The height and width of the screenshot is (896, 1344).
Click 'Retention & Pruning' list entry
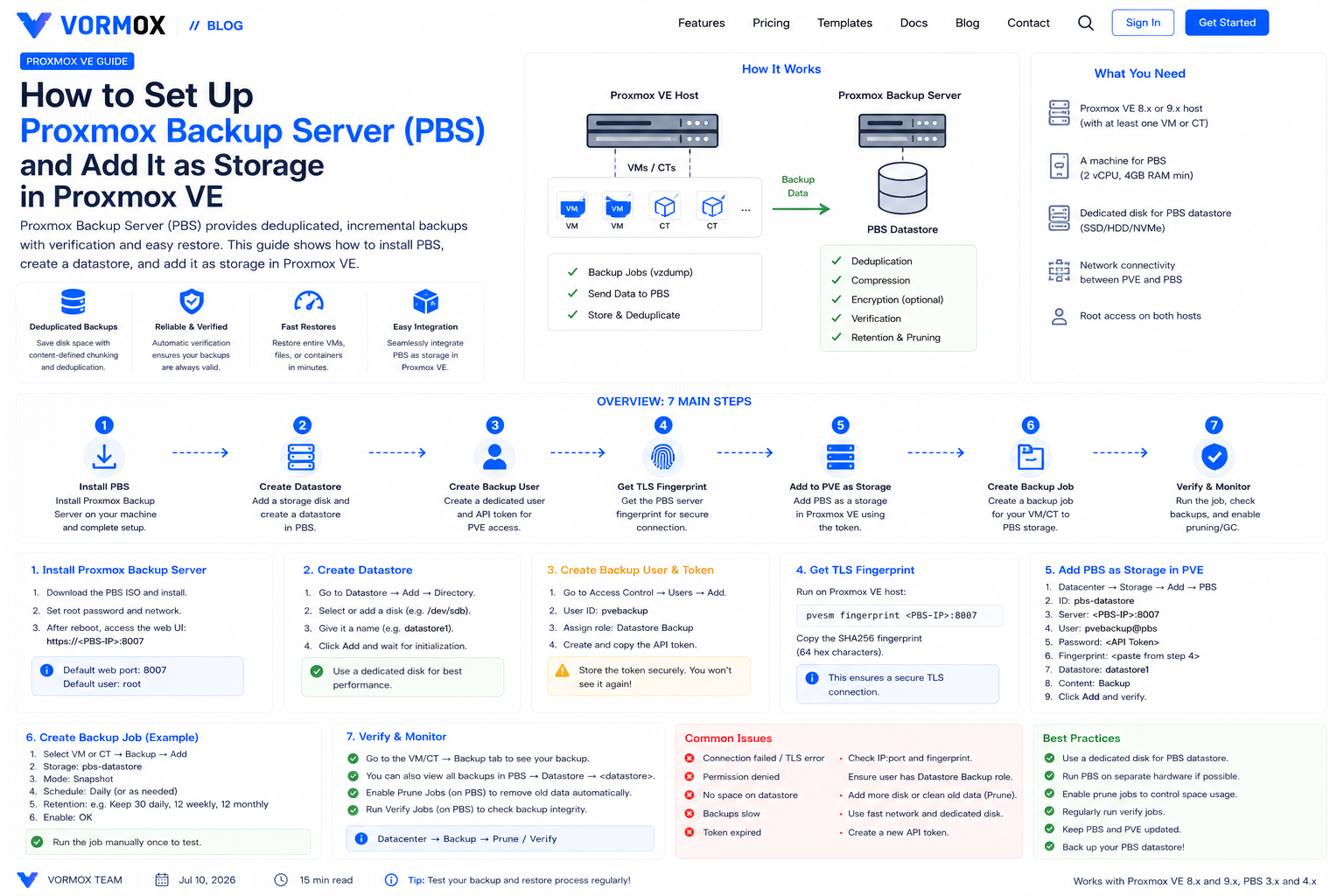895,337
